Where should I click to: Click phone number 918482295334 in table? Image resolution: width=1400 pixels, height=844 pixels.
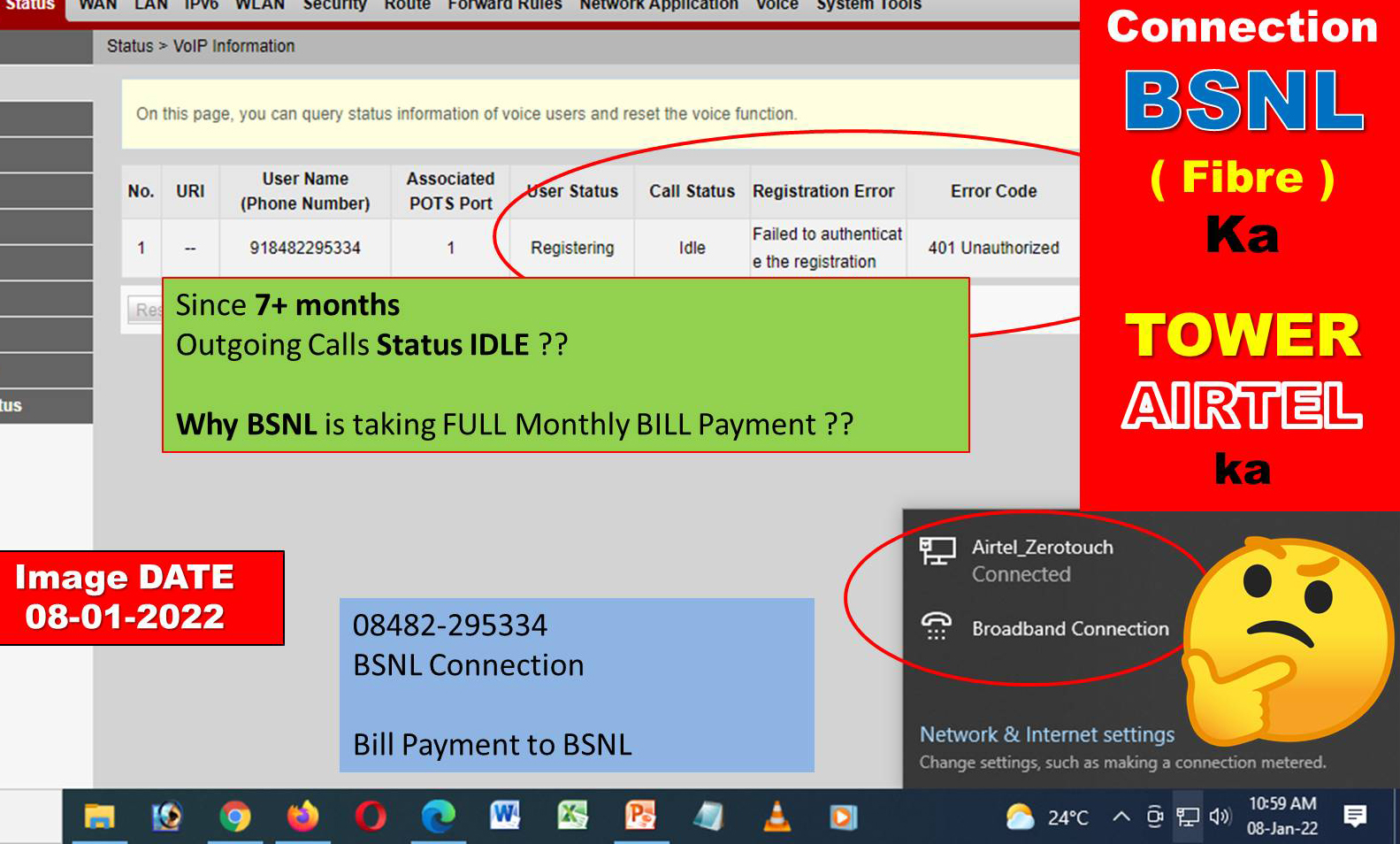[305, 248]
